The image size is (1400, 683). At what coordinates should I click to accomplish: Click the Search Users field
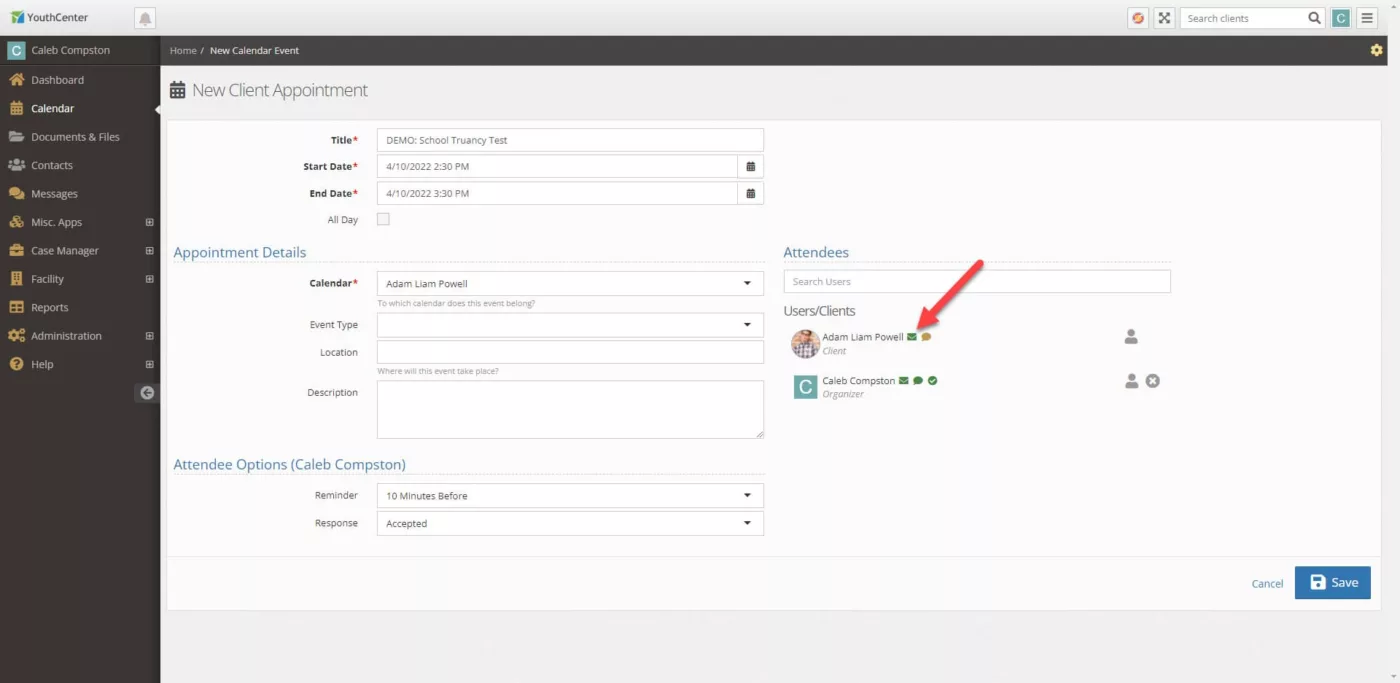[977, 282]
